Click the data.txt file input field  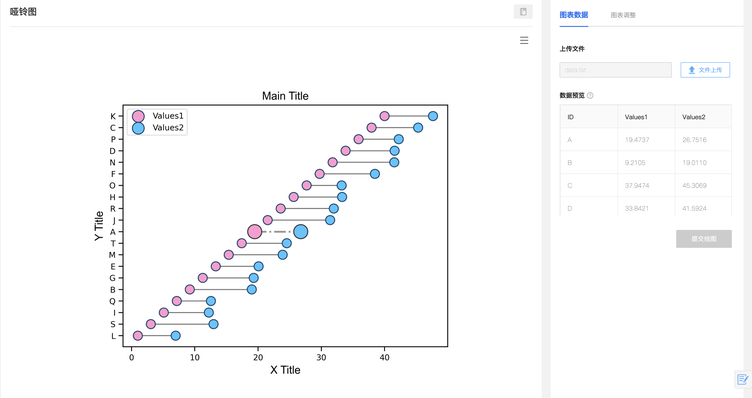pos(615,70)
